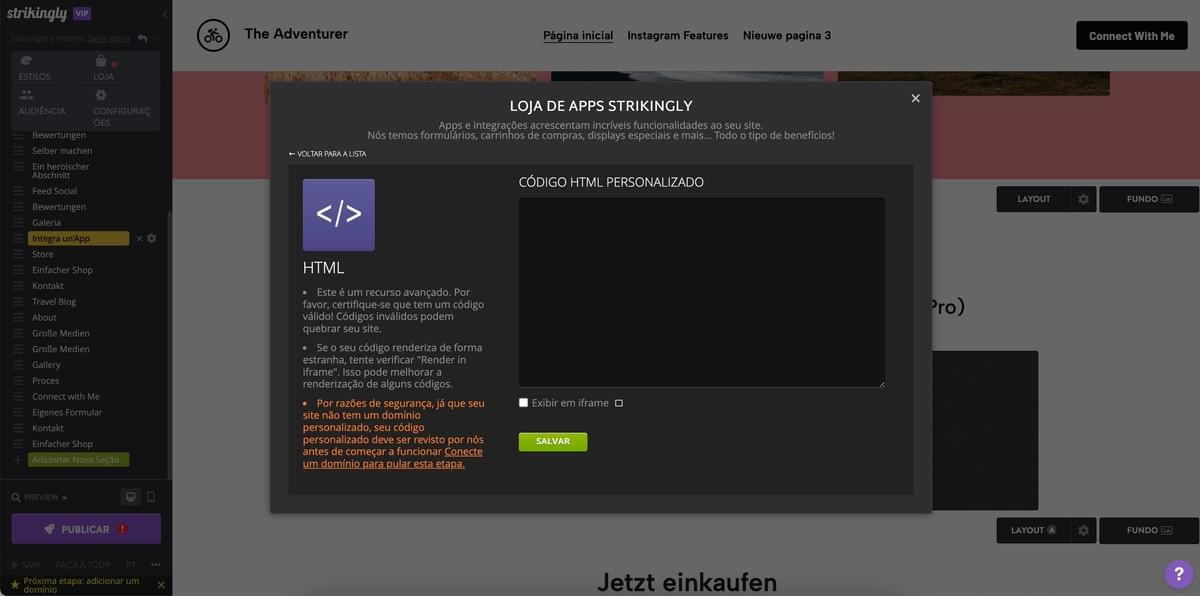
Task: Select the Store section in sidebar
Action: (x=43, y=254)
